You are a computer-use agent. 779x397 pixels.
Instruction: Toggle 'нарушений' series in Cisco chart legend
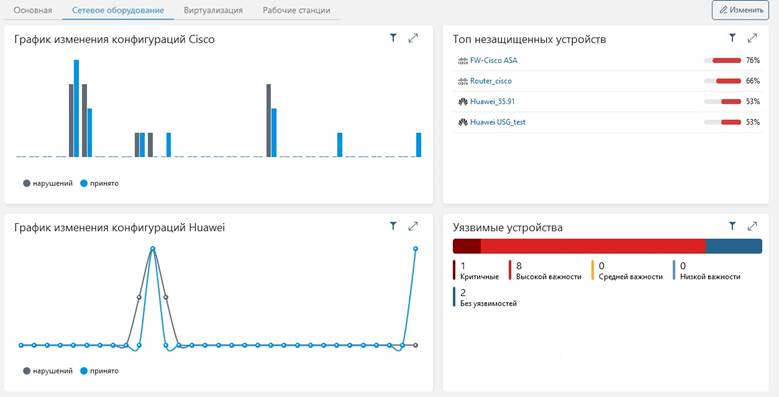[48, 183]
